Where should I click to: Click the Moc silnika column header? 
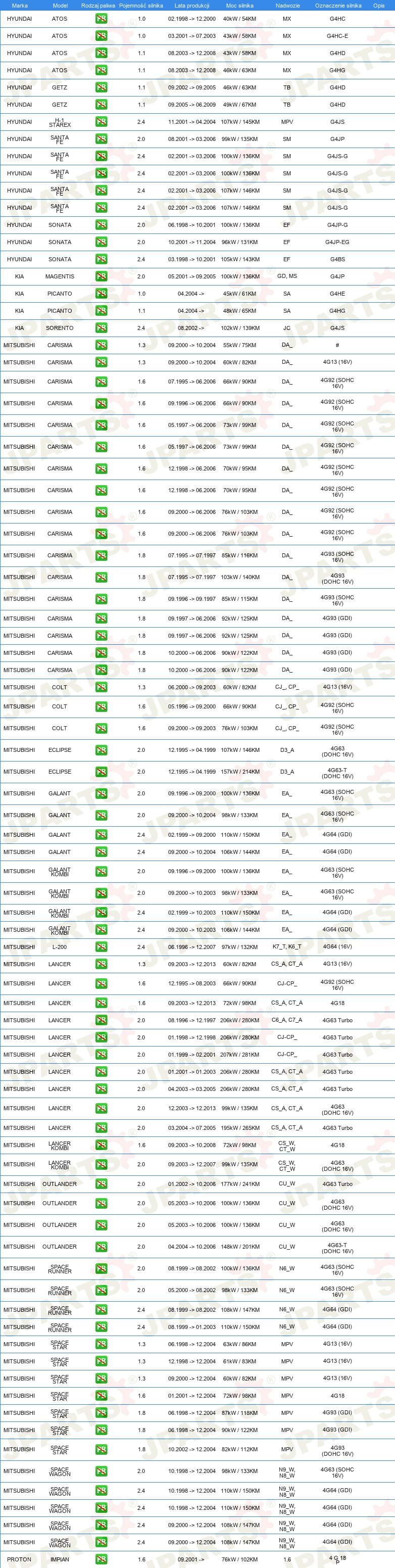point(239,6)
